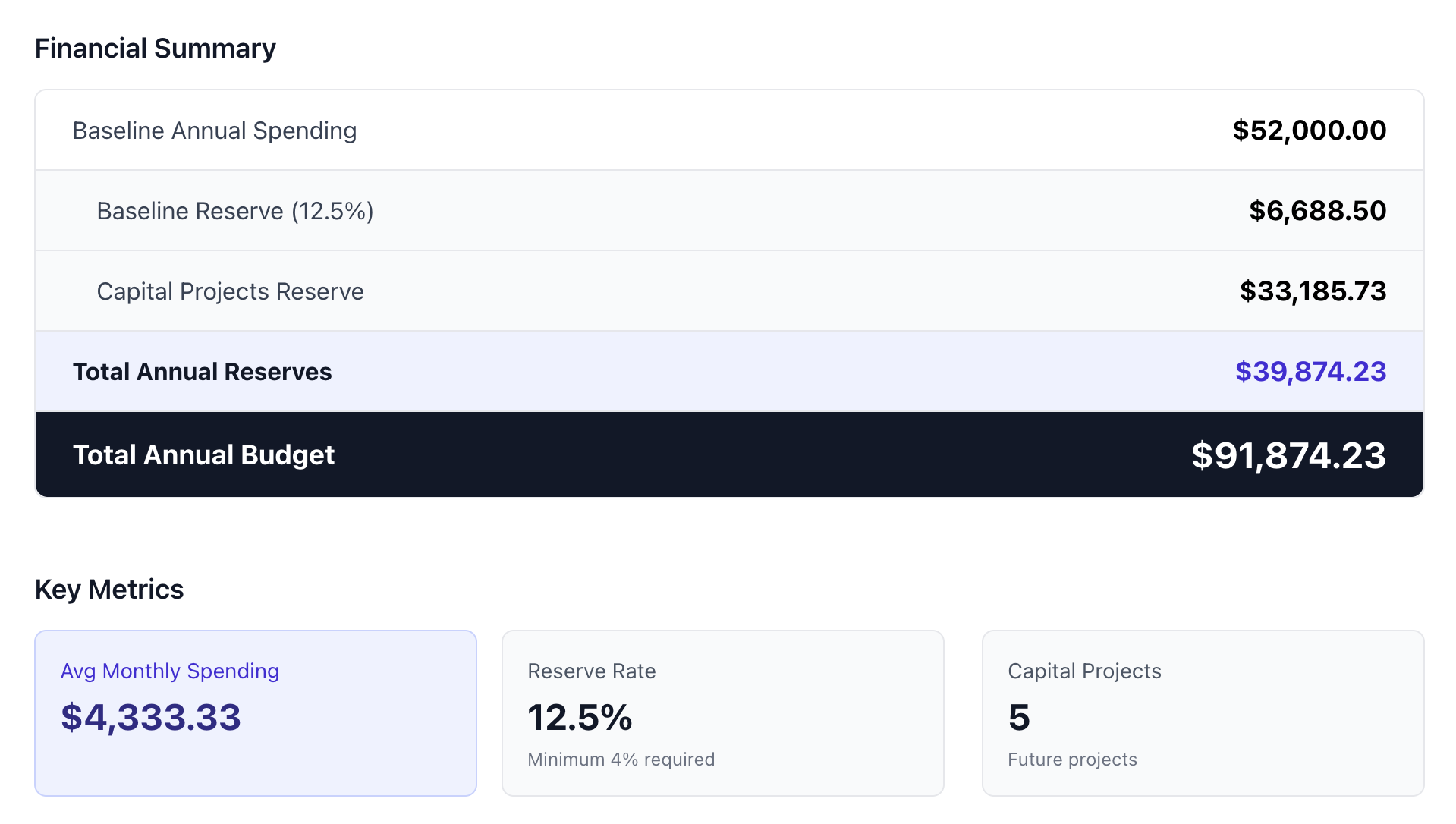Click the $4,333.33 monthly spending figure
1456x824 pixels.
coord(151,717)
